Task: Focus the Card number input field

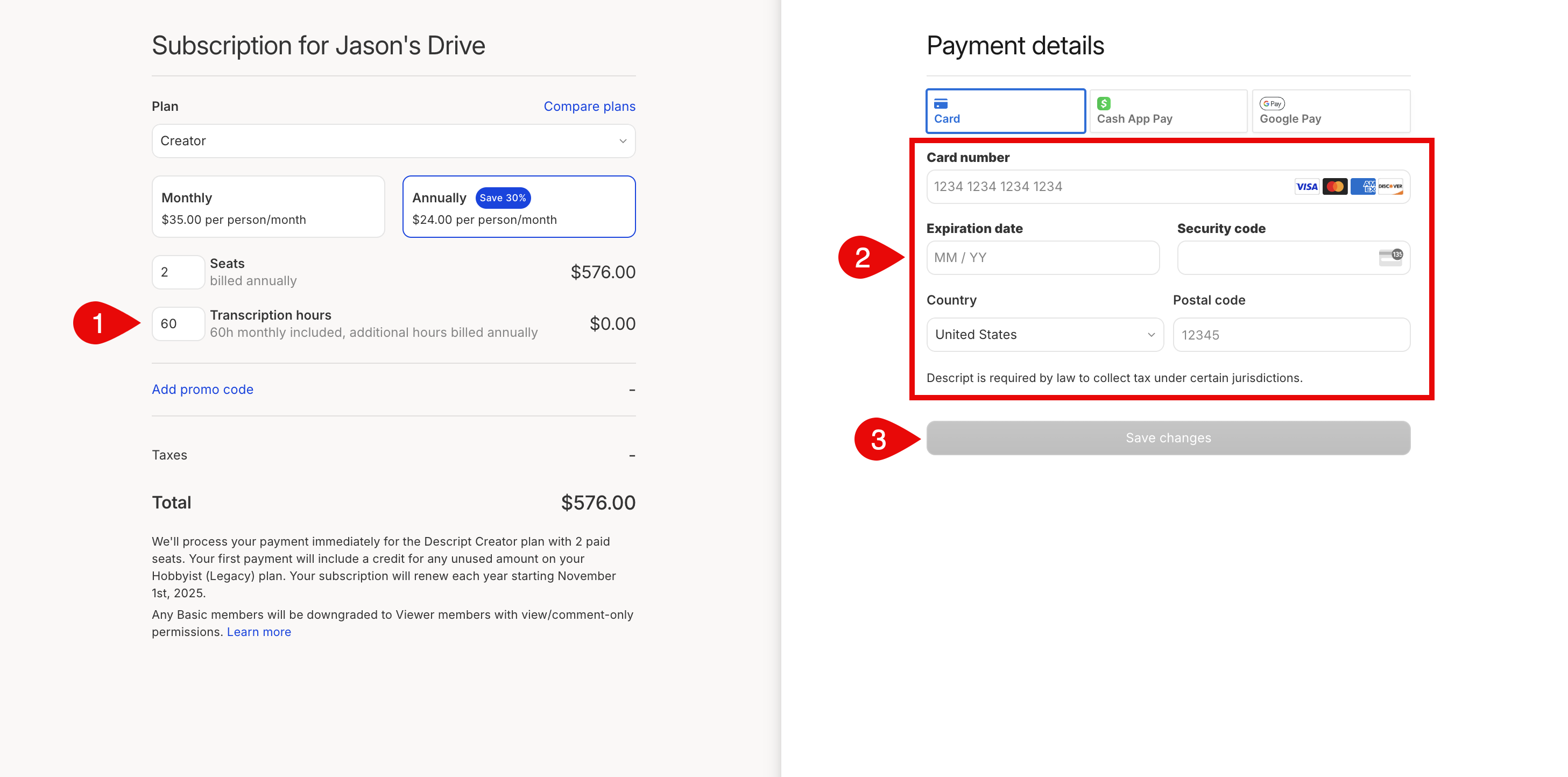Action: click(x=1168, y=187)
